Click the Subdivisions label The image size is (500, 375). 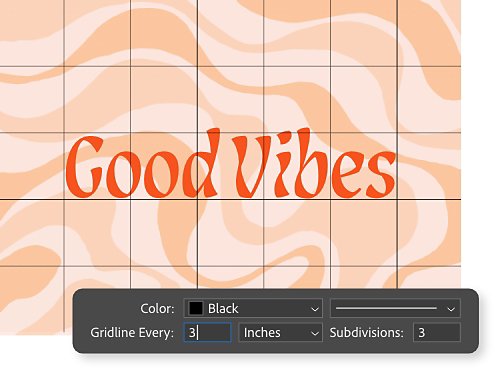point(367,333)
